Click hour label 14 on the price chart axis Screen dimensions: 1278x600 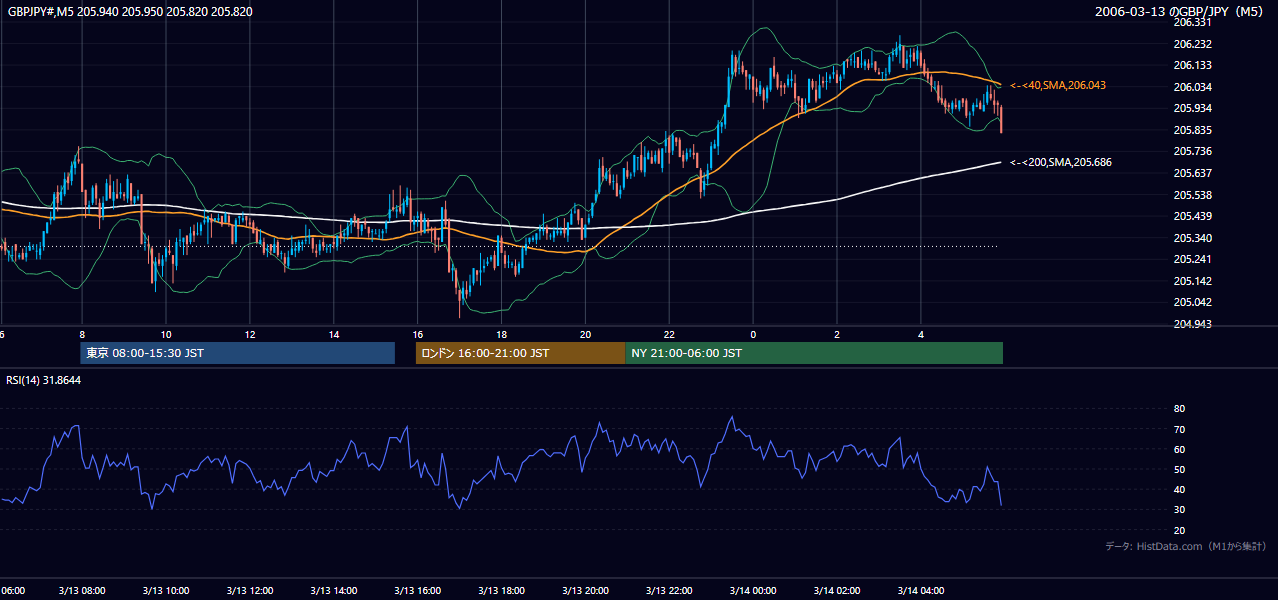(x=334, y=334)
